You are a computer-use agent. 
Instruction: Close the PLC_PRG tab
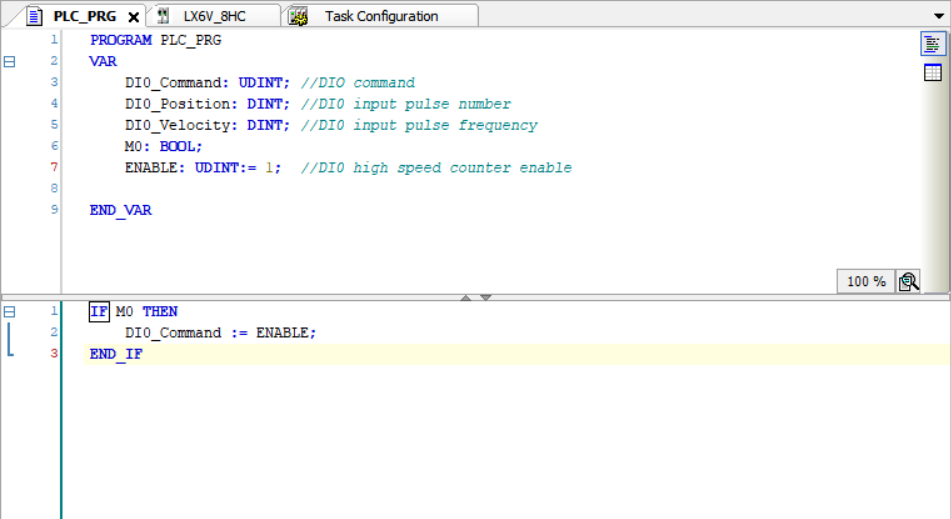[133, 17]
